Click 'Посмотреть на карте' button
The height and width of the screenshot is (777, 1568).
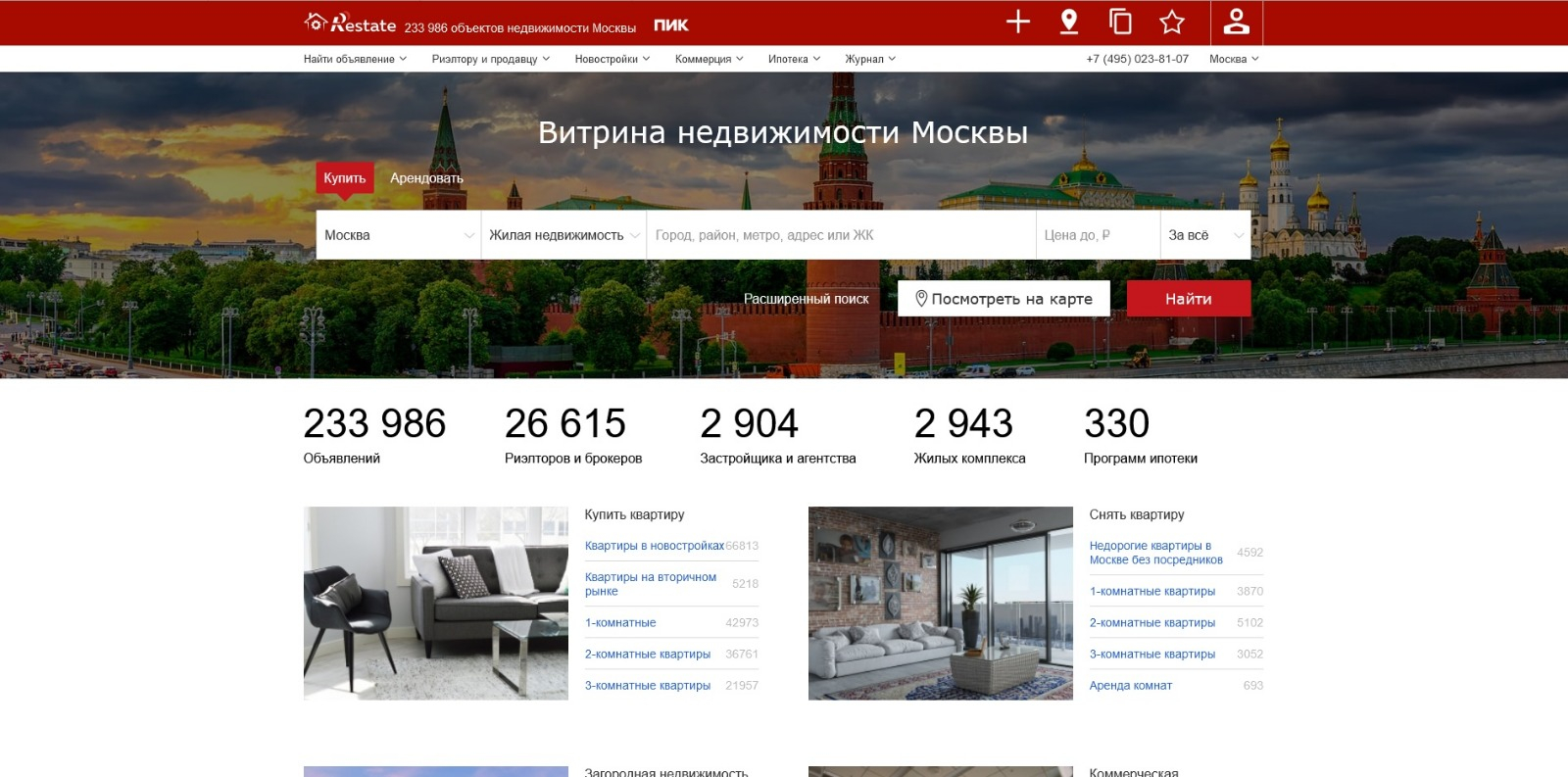[x=1004, y=299]
